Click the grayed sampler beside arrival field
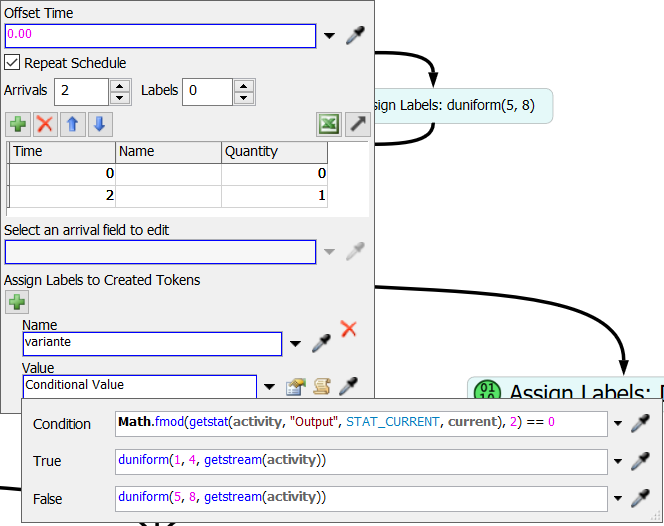Viewport: 664px width, 526px height. 355,252
